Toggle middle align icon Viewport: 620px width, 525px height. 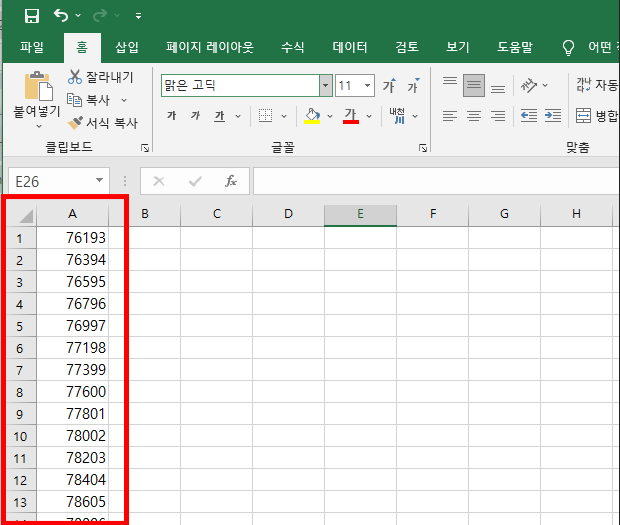474,85
